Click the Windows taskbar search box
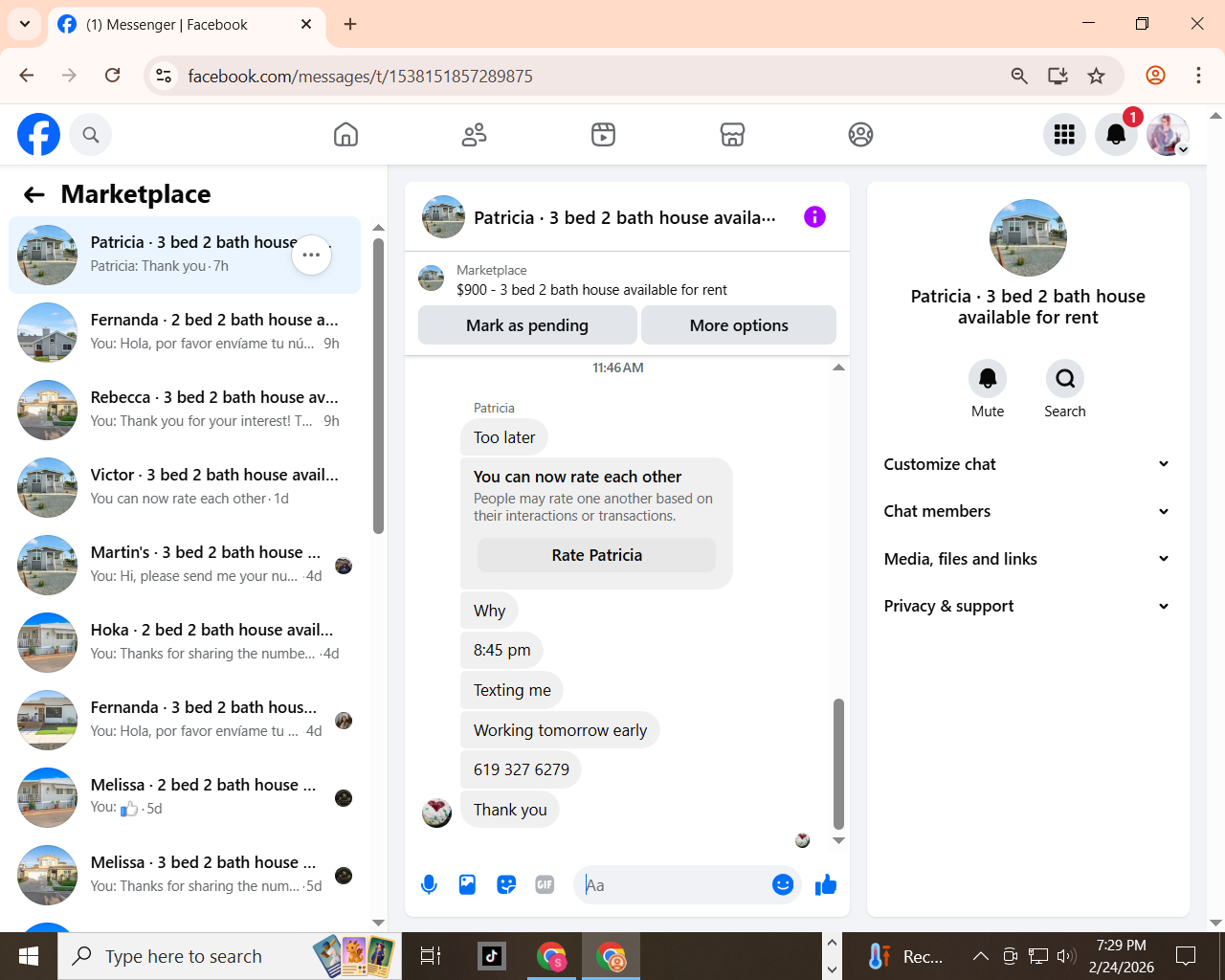This screenshot has height=980, width=1225. pyautogui.click(x=230, y=956)
